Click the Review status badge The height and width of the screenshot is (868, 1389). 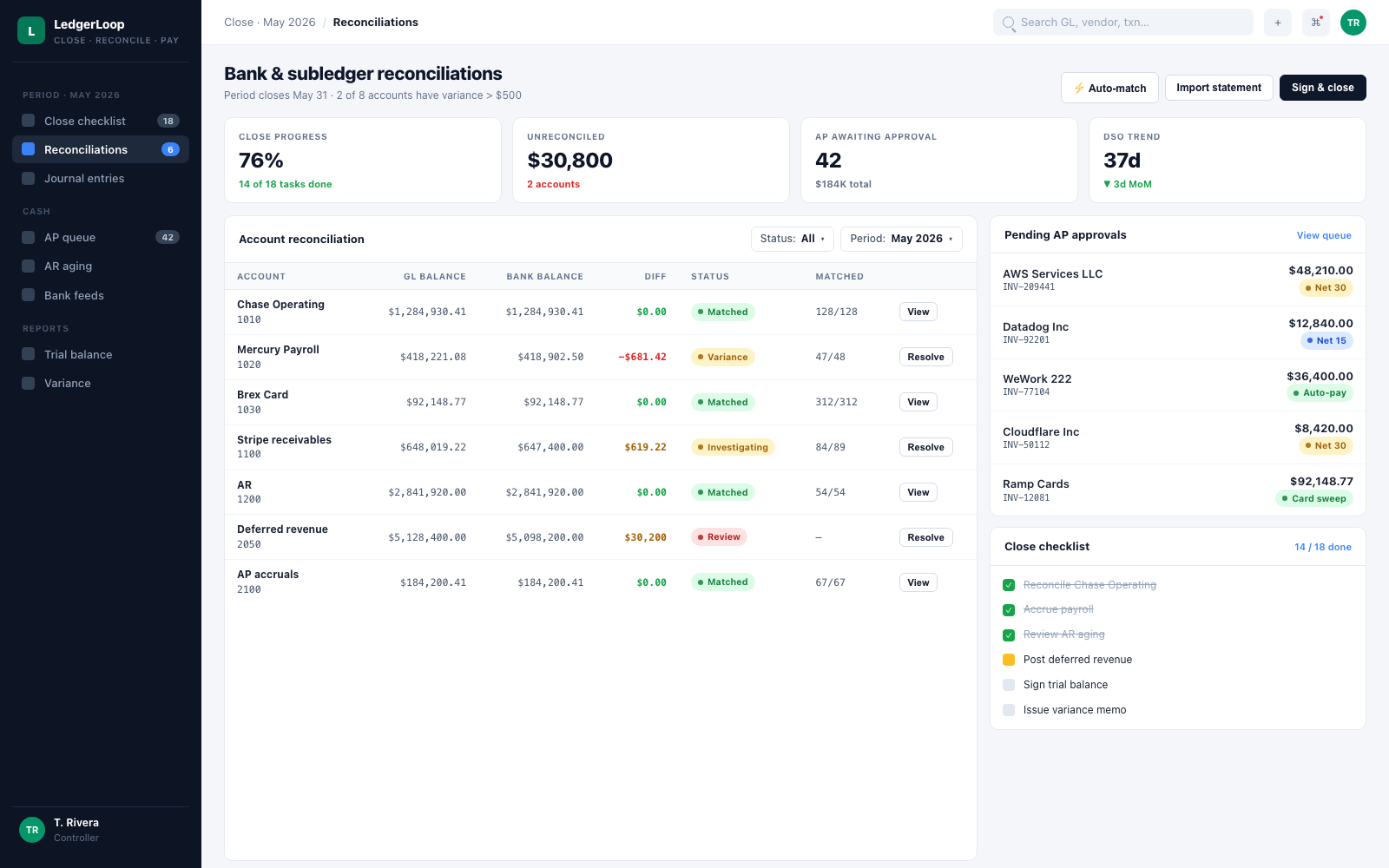tap(719, 537)
